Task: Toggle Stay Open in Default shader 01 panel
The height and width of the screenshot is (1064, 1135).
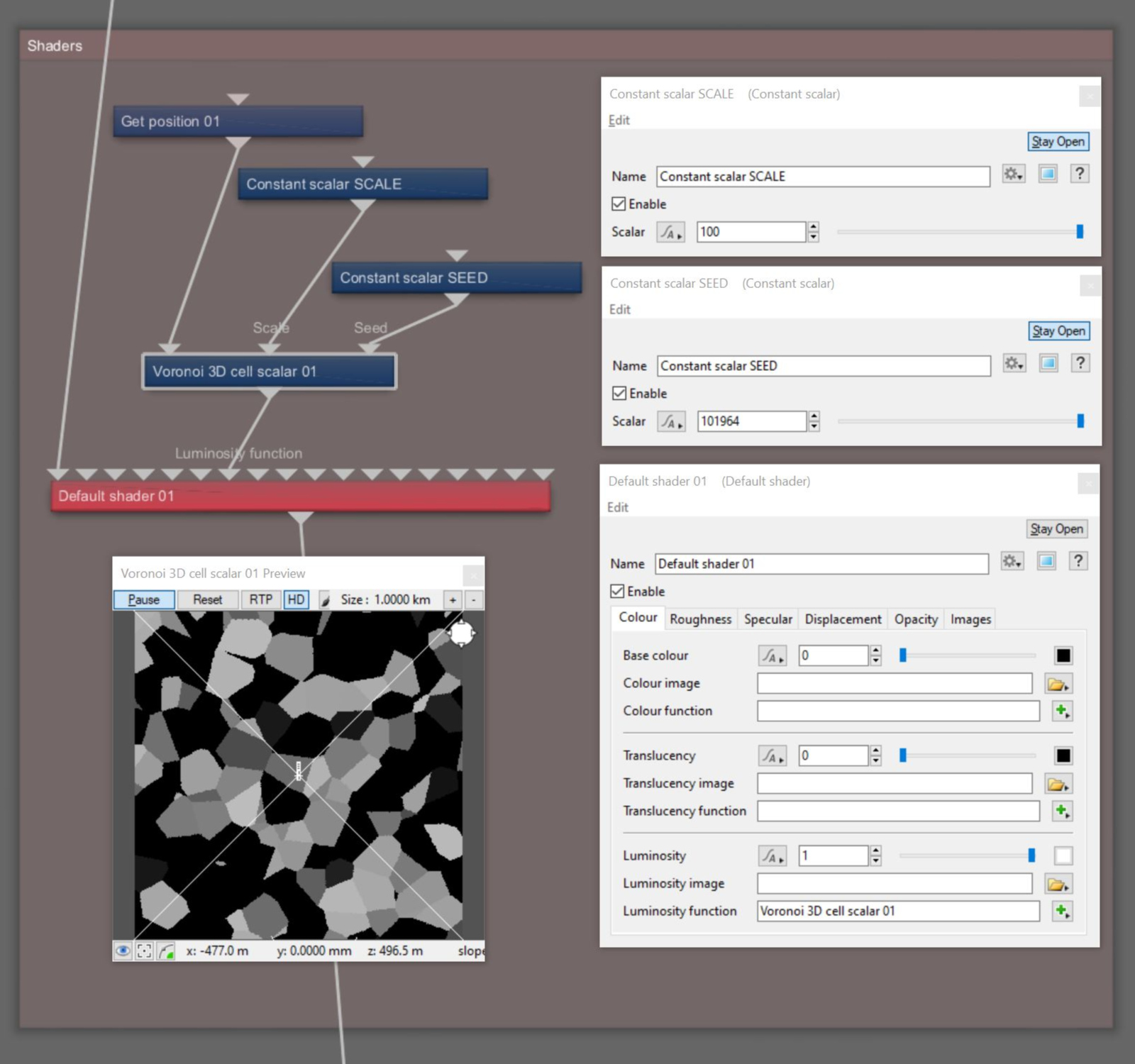Action: point(1057,528)
